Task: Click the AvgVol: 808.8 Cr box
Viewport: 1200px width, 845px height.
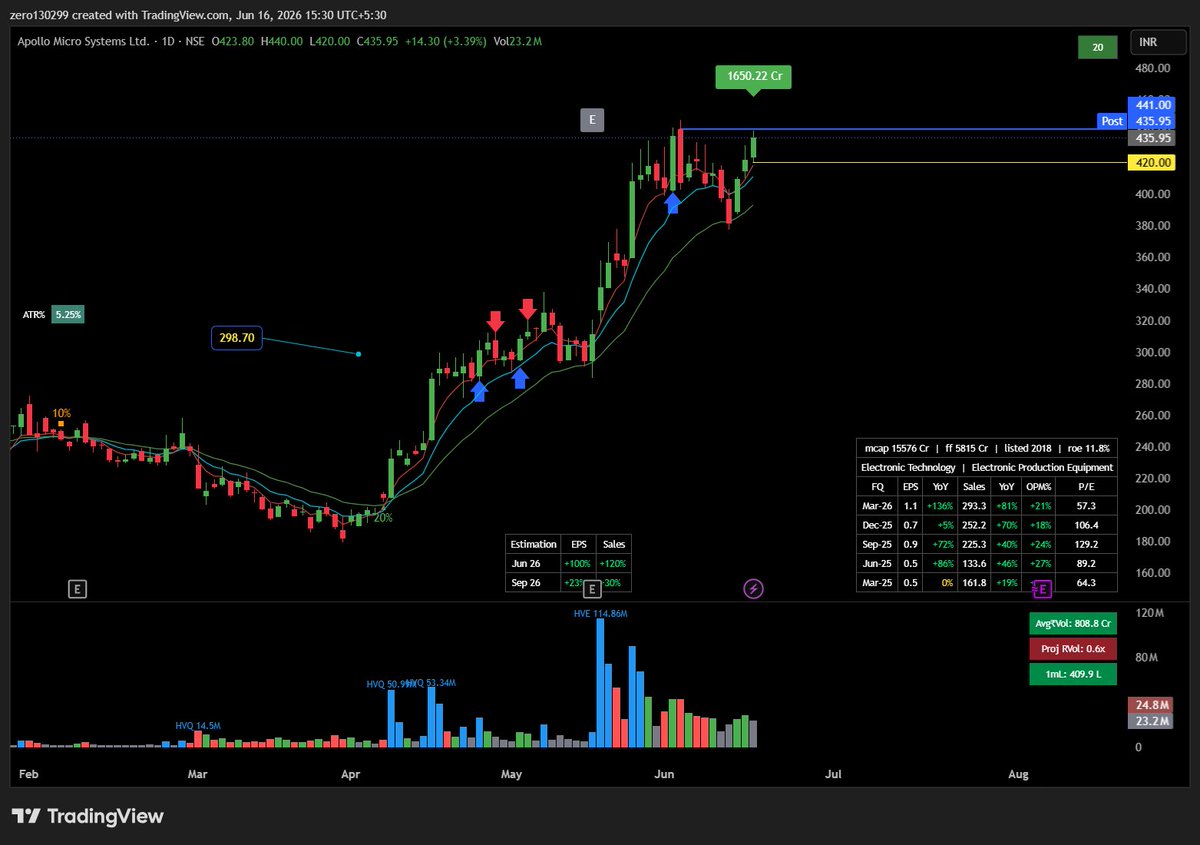Action: point(1073,623)
